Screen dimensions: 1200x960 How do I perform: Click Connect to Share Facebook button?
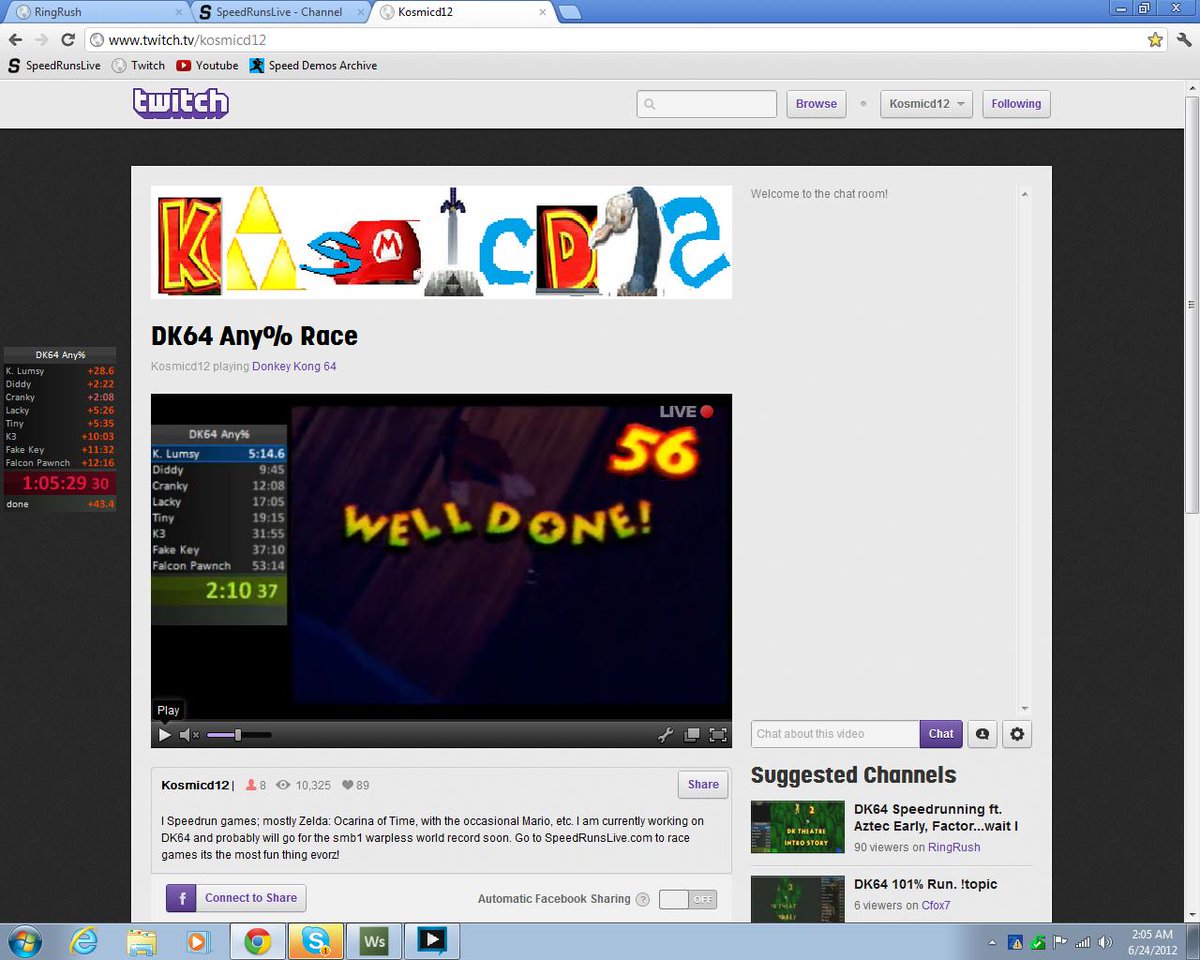pyautogui.click(x=236, y=898)
